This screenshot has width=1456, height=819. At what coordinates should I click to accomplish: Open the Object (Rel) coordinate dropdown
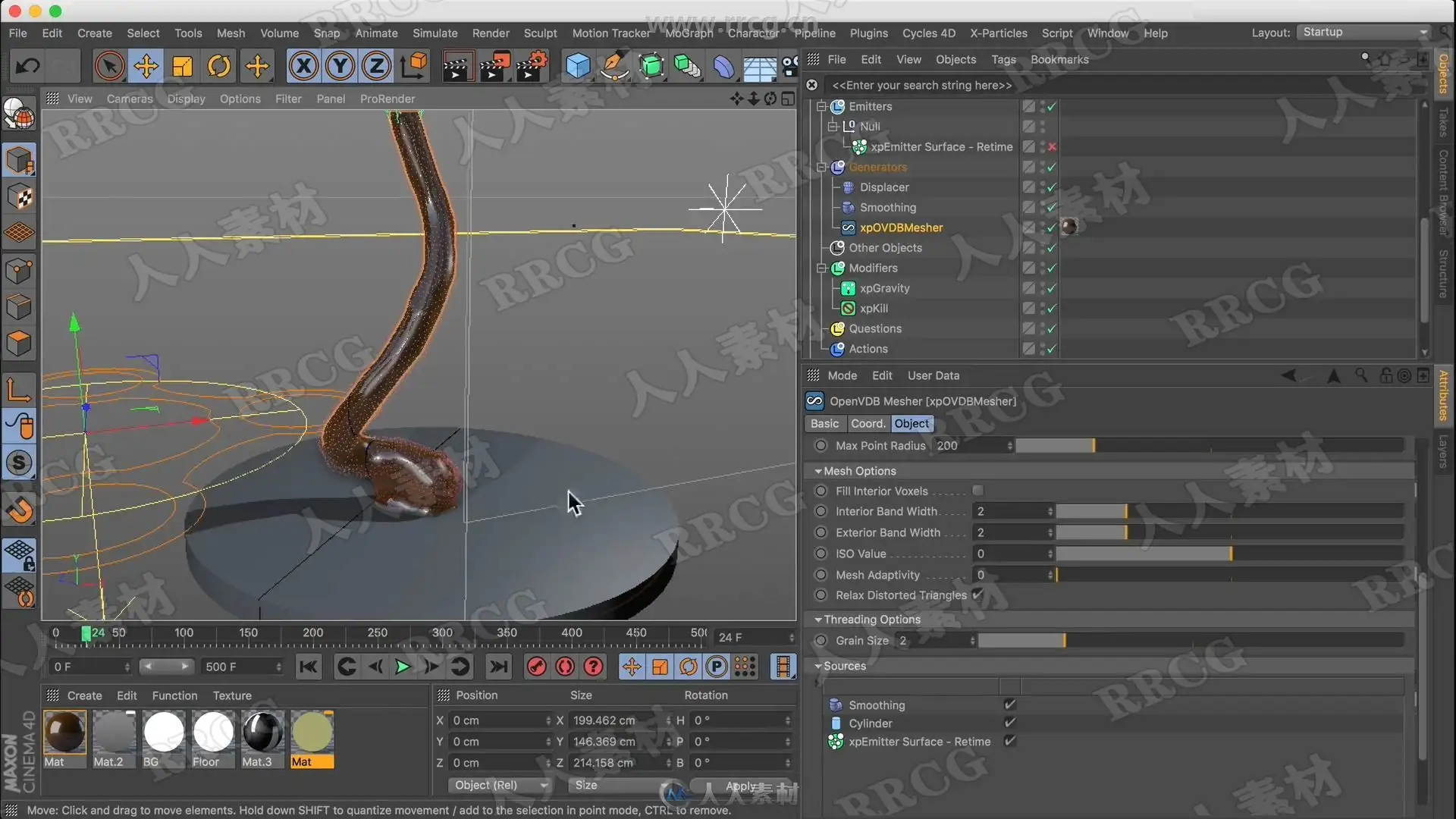click(499, 785)
